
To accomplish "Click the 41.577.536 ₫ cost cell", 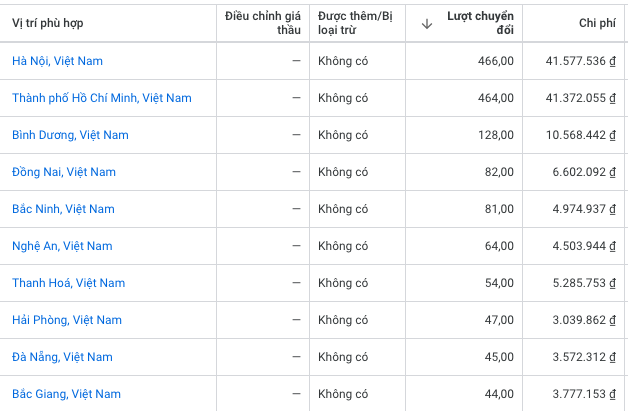I will [x=580, y=61].
